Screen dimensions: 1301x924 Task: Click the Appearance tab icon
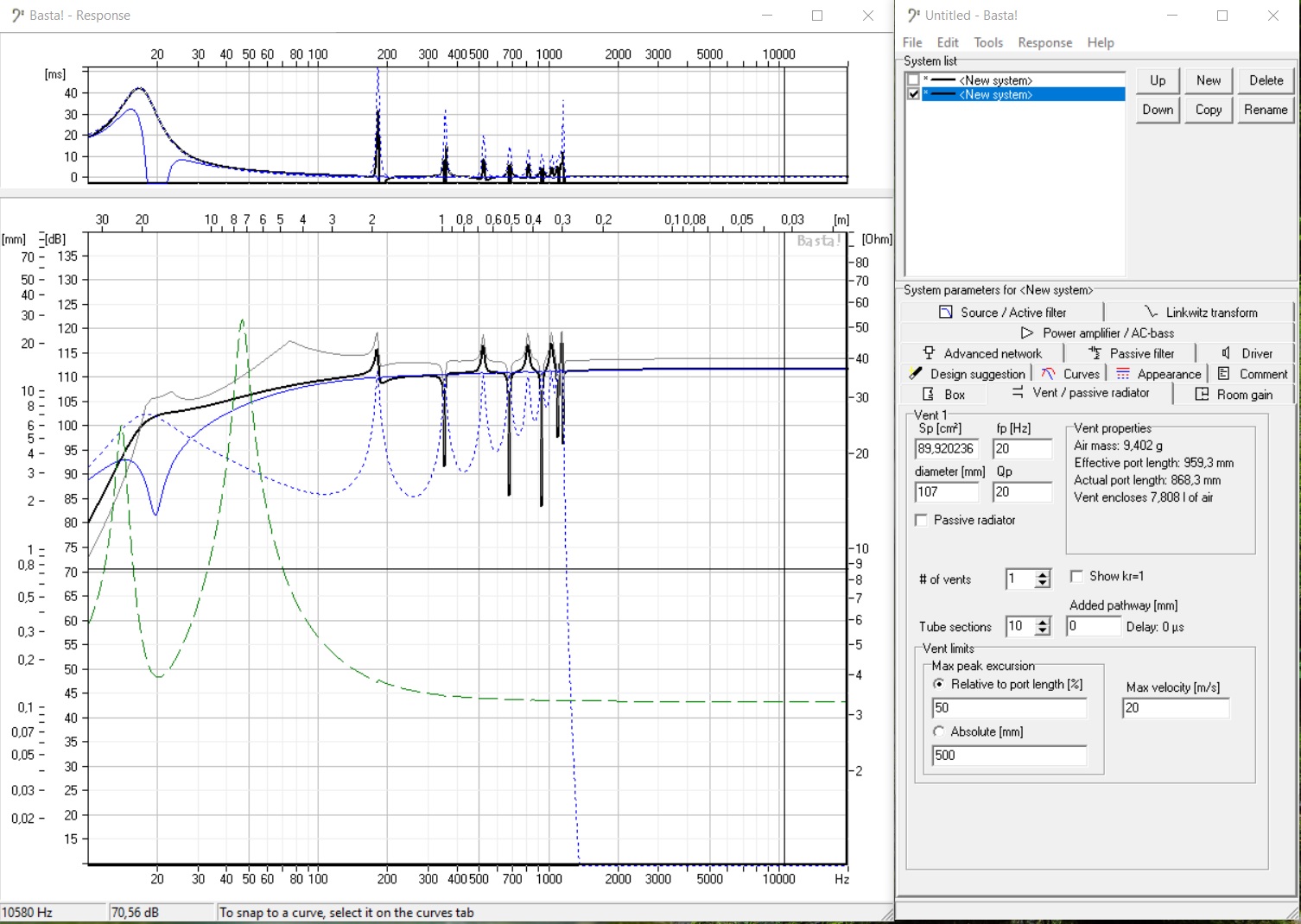(1123, 374)
